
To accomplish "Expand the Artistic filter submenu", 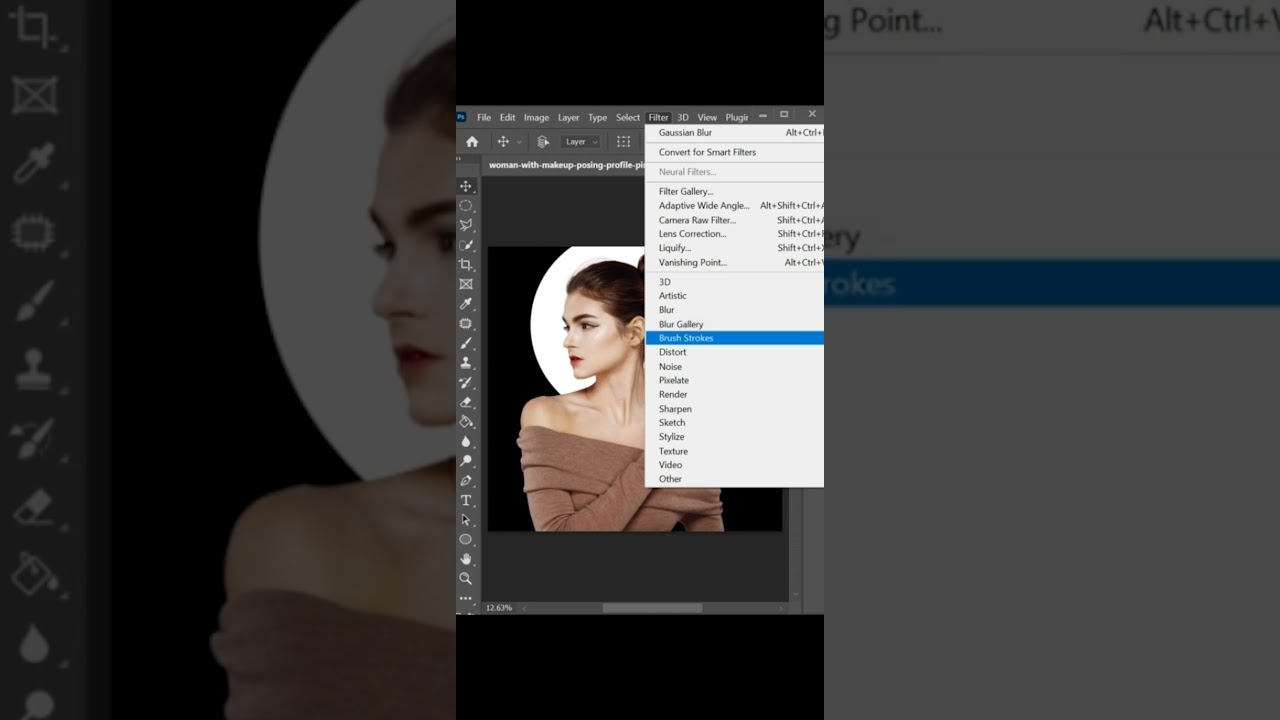I will coord(735,296).
